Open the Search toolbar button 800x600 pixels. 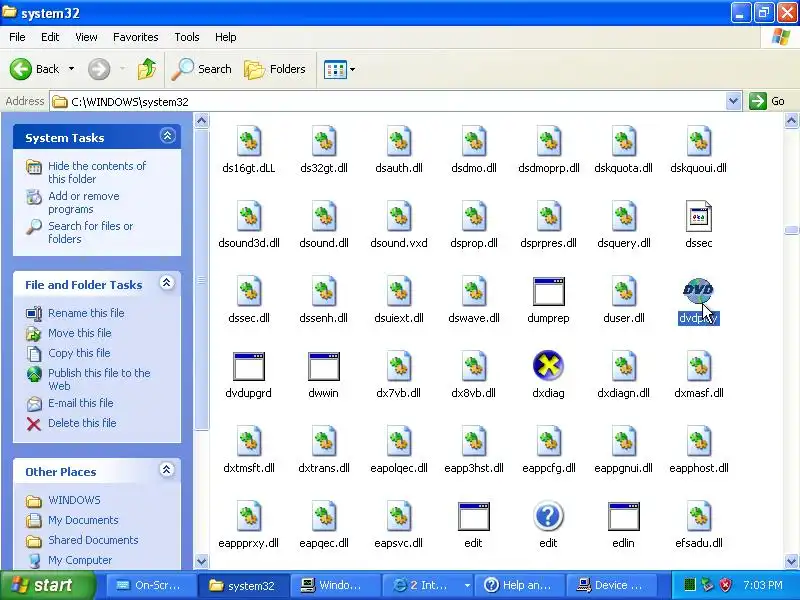pyautogui.click(x=202, y=69)
